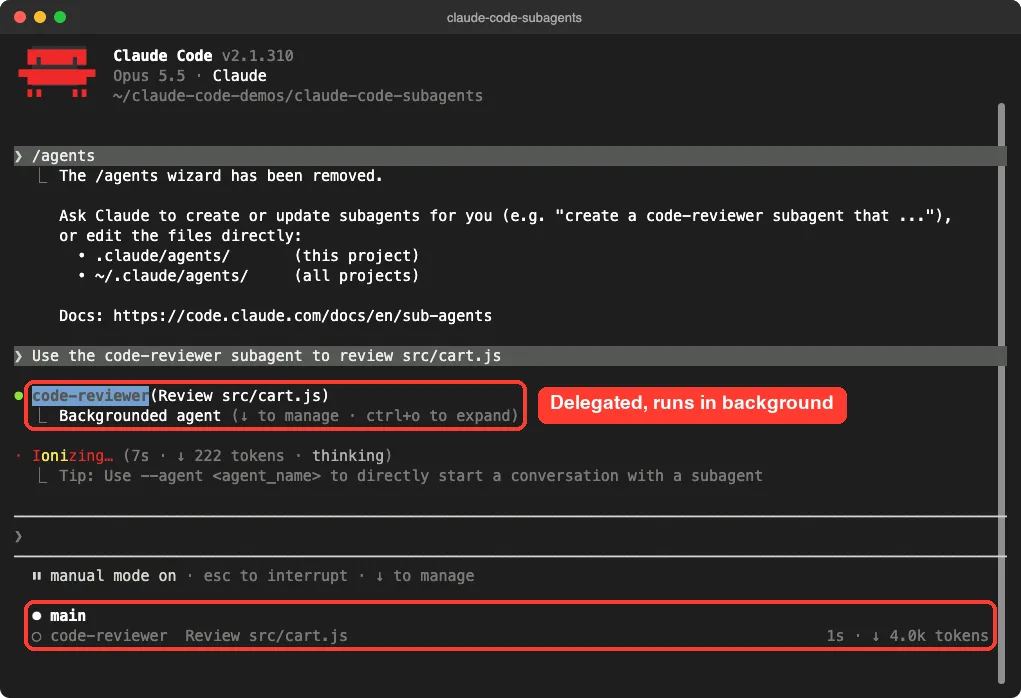
Task: Maximize the window with the green button
Action: [x=60, y=17]
